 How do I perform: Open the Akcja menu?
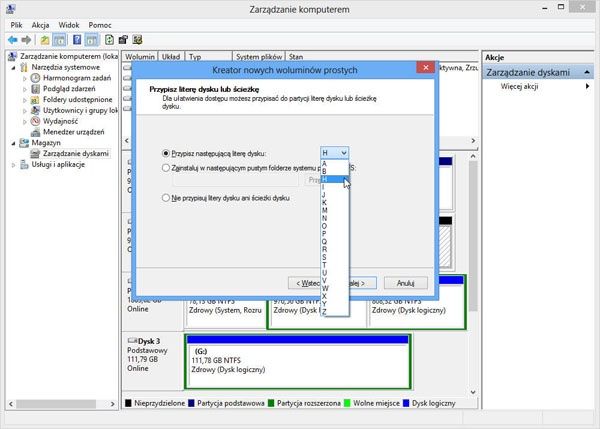tap(40, 25)
